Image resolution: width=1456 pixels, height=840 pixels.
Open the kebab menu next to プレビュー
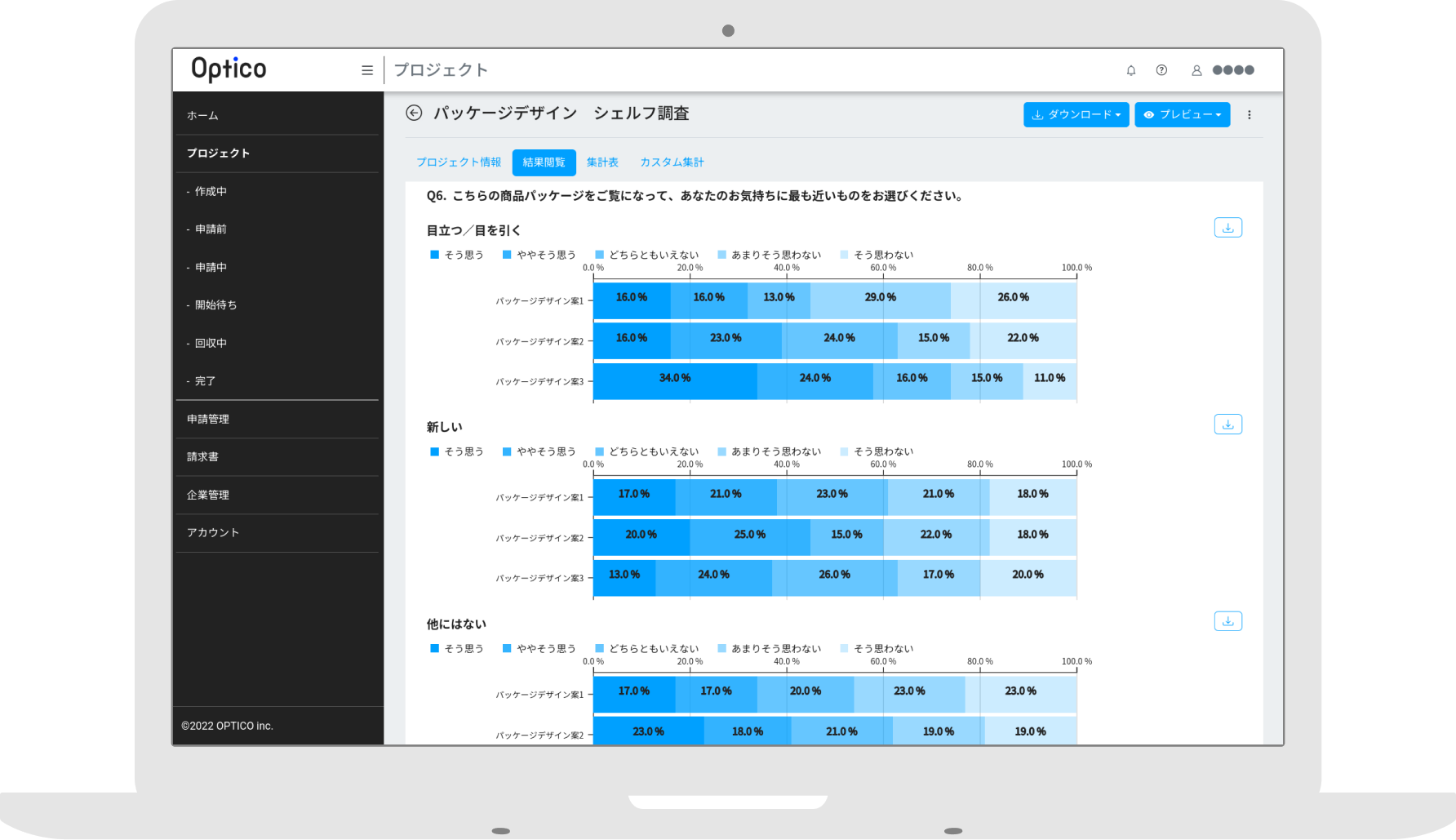(1250, 114)
